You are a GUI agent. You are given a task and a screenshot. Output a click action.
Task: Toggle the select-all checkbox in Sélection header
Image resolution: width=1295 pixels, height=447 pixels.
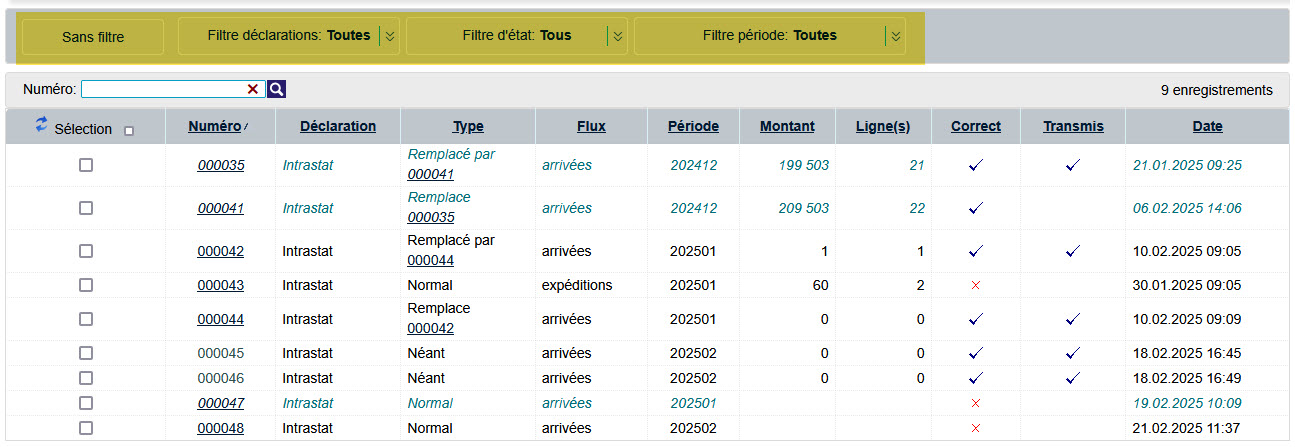128,130
